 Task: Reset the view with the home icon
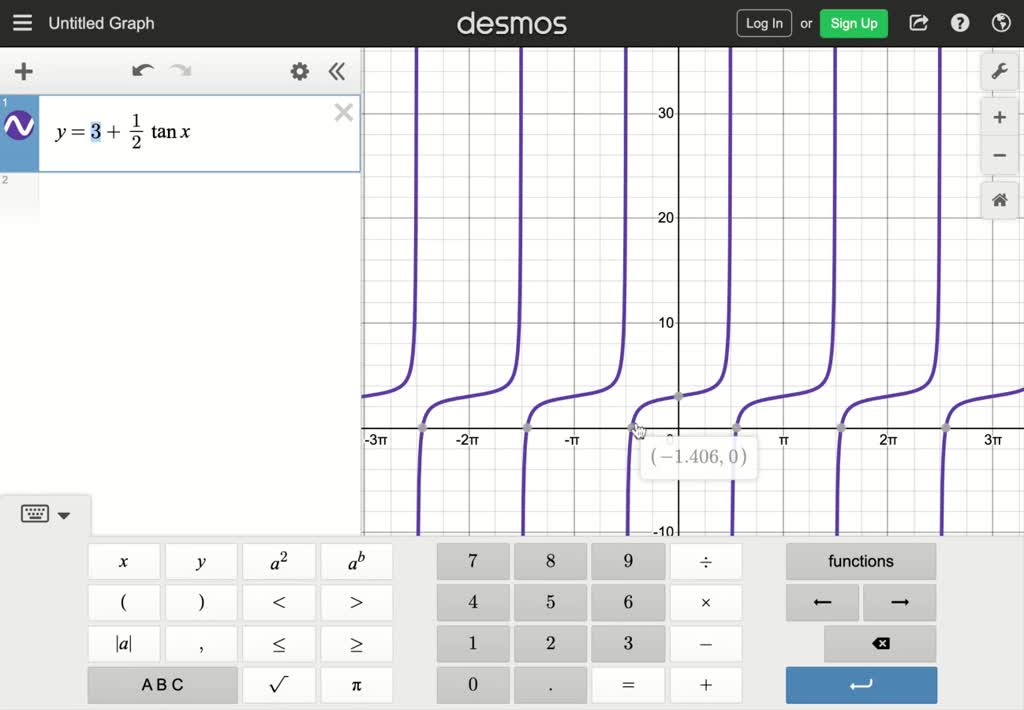click(999, 200)
